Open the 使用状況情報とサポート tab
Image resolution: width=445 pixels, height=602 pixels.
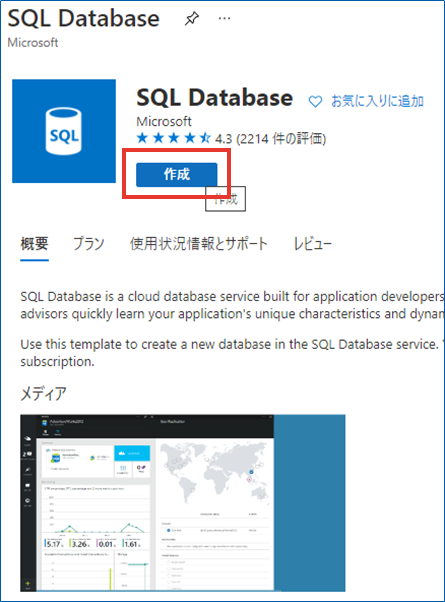[x=199, y=244]
